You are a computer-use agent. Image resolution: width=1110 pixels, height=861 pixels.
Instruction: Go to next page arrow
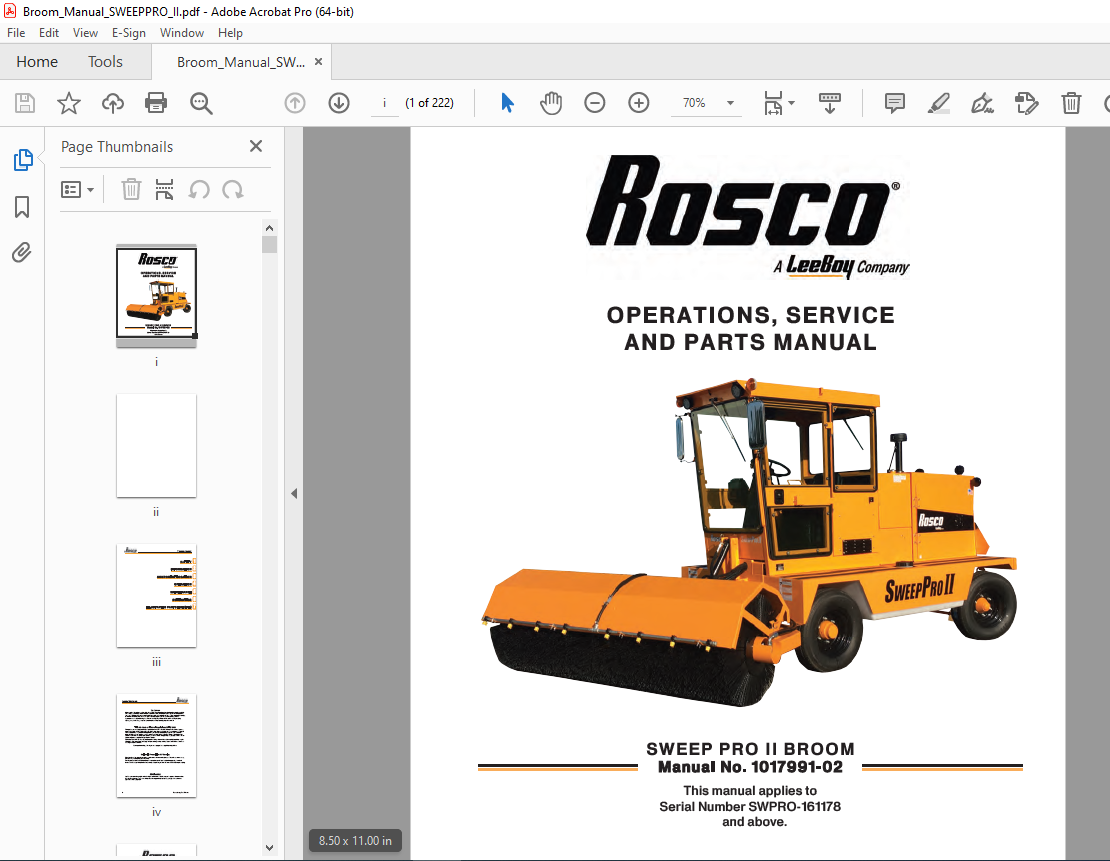click(339, 103)
